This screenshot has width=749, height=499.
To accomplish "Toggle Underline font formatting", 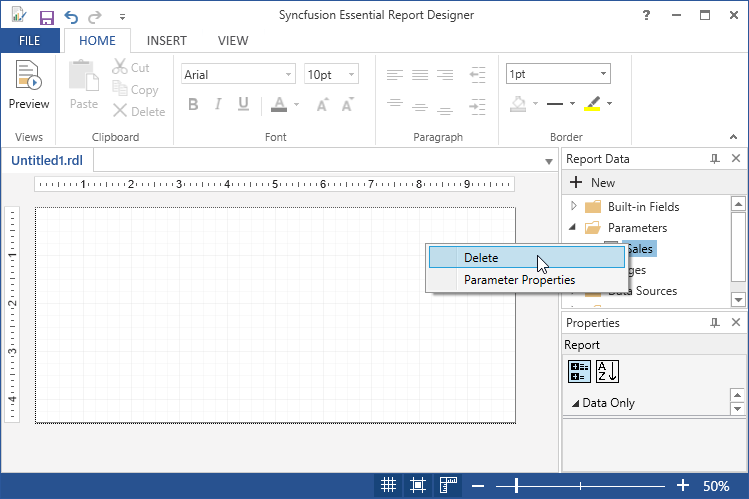I will tap(244, 105).
